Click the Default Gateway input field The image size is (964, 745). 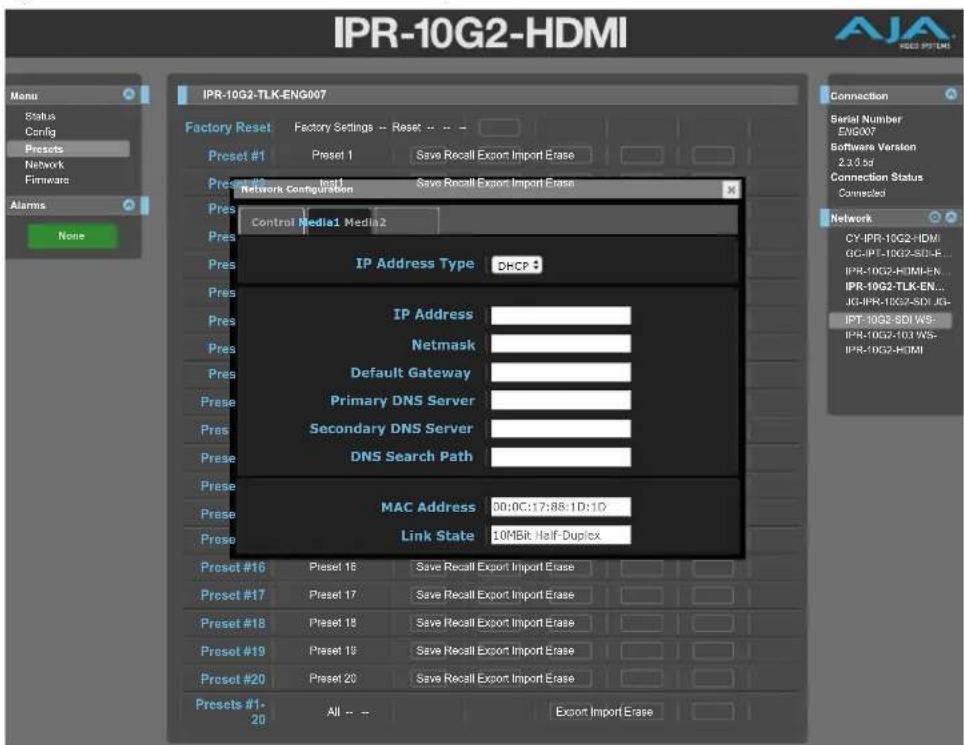(561, 372)
